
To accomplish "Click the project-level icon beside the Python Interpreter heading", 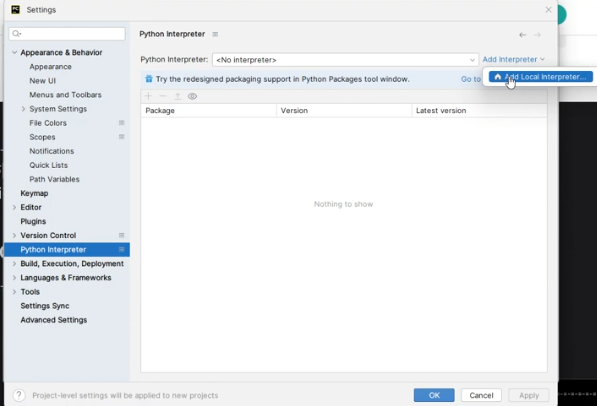I will 215,34.
